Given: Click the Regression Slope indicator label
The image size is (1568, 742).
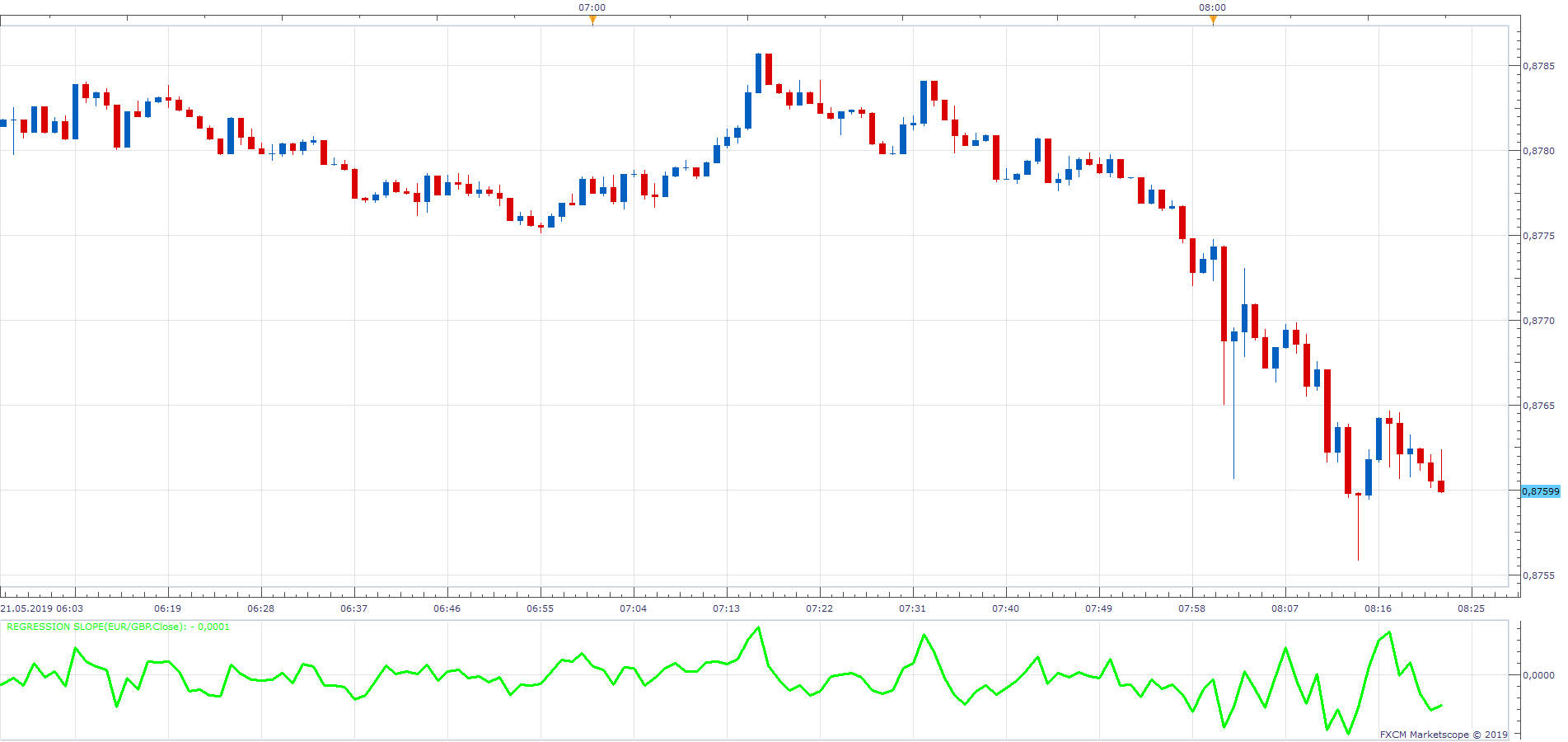Looking at the screenshot, I should click(119, 627).
